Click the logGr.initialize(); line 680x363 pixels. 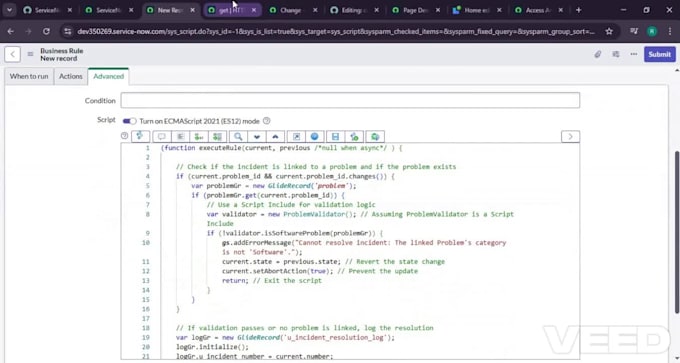pyautogui.click(x=212, y=347)
